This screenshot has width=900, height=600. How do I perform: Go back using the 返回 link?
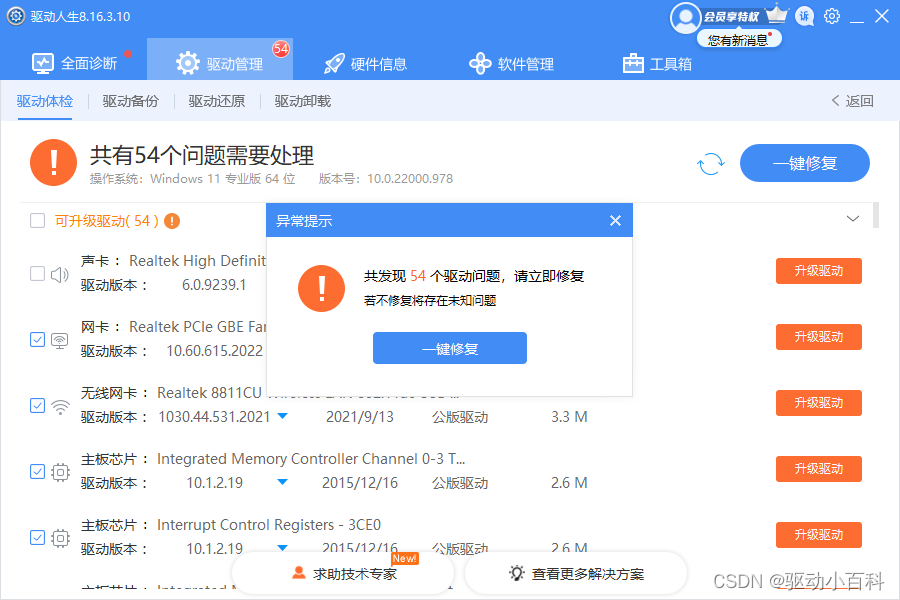click(852, 101)
